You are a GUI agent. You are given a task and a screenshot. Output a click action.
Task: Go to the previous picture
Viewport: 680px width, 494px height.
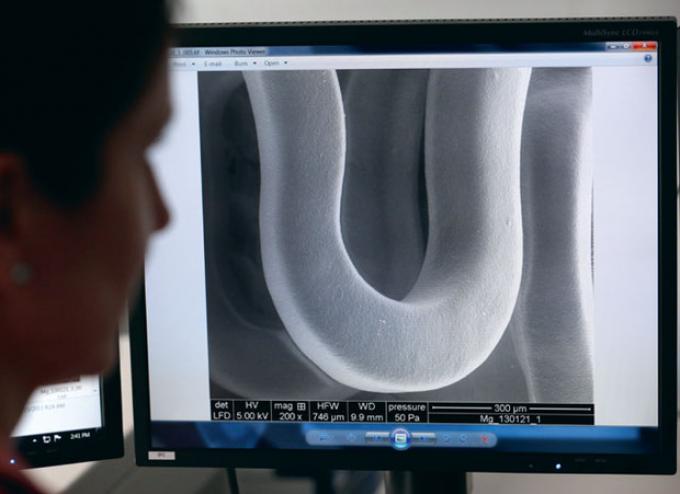379,438
